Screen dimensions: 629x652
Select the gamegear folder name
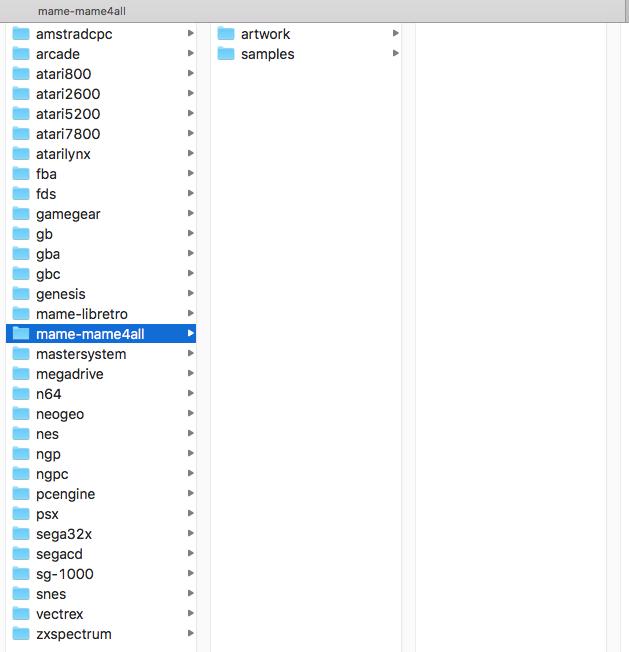click(x=68, y=215)
